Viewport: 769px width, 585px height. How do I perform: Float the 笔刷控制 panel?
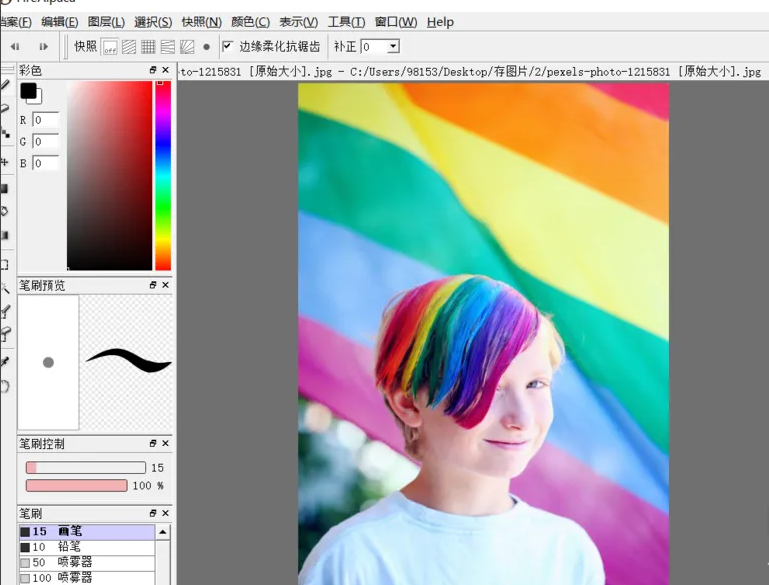pyautogui.click(x=153, y=443)
